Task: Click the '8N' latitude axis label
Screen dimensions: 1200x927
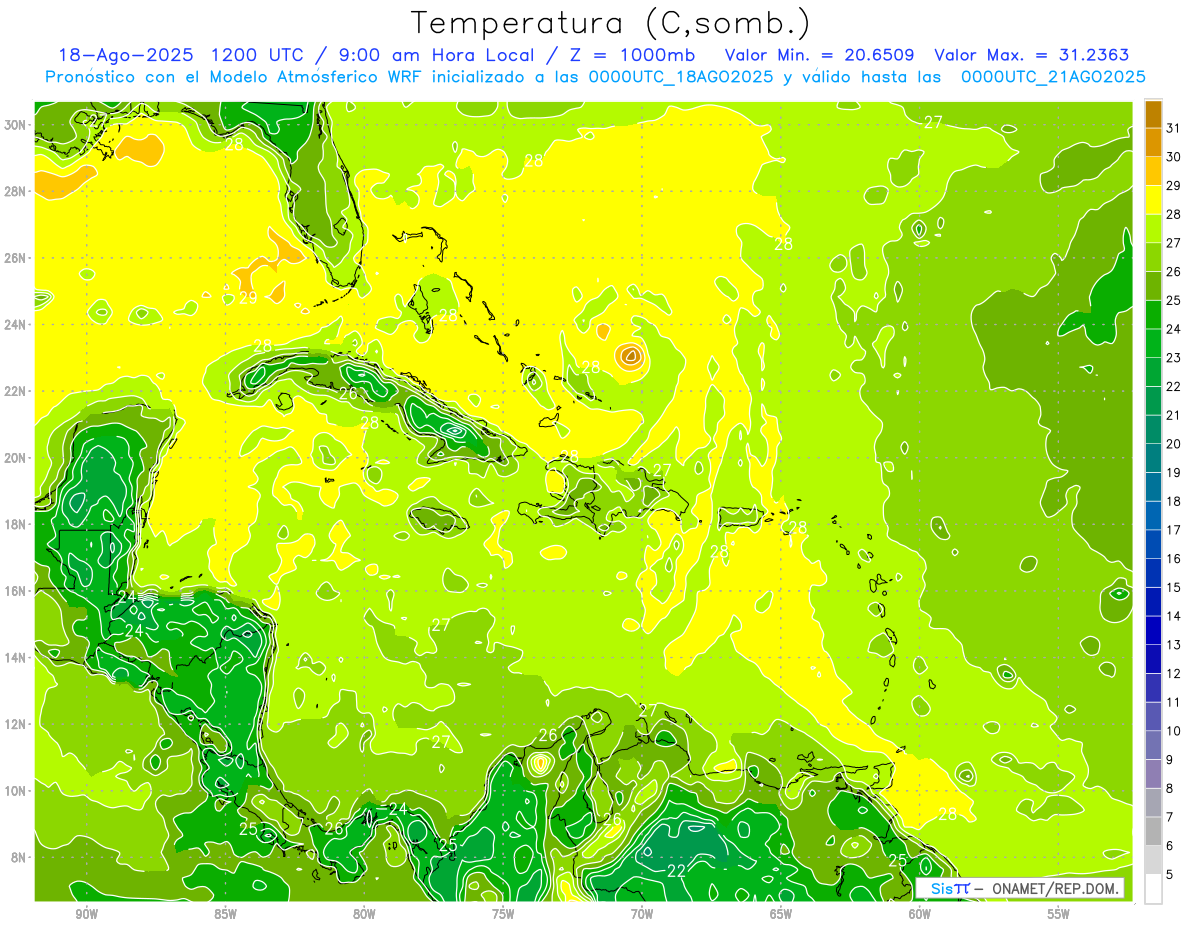Action: [x=19, y=857]
